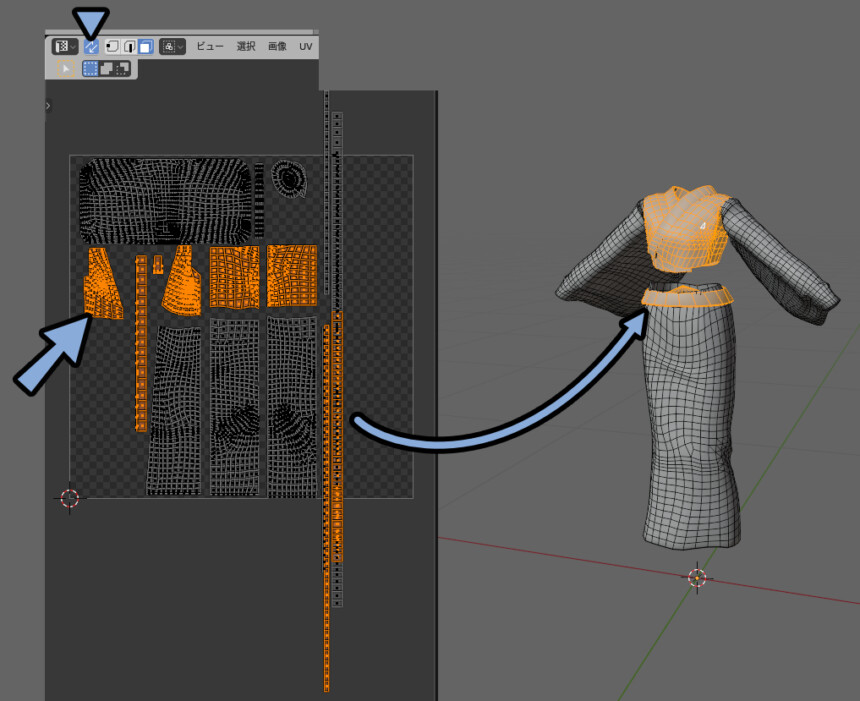Open the 画像 menu
860x701 pixels.
coord(277,47)
